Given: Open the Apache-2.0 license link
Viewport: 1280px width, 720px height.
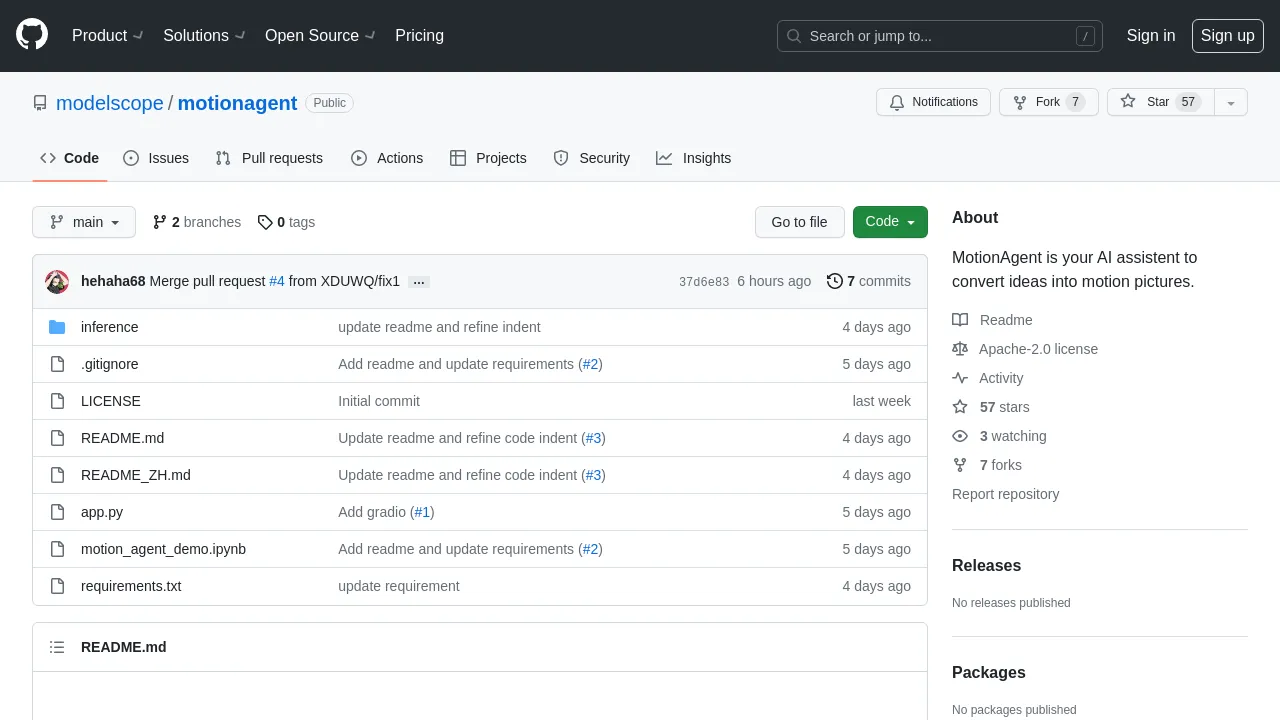Looking at the screenshot, I should click(1038, 349).
